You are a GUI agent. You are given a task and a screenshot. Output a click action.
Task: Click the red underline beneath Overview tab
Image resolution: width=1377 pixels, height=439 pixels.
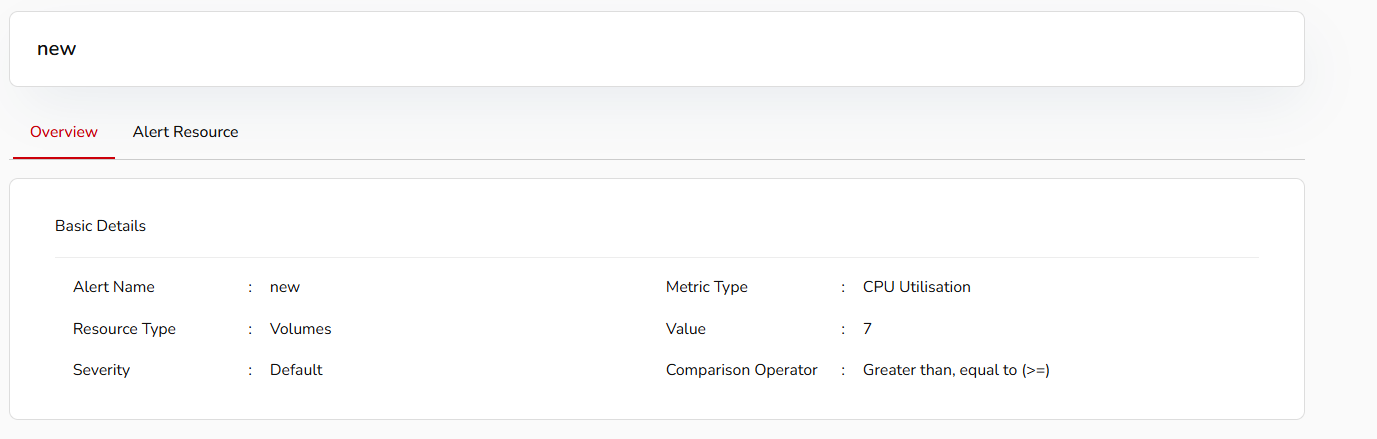pos(64,157)
